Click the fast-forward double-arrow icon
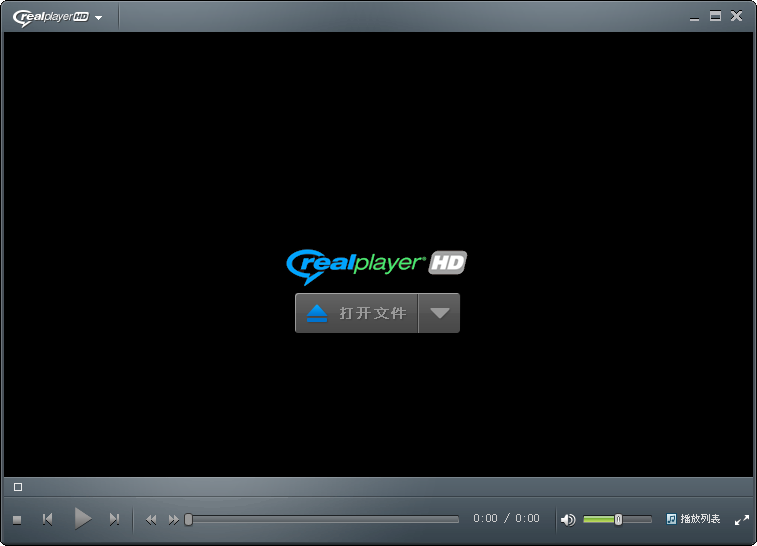 coord(173,519)
